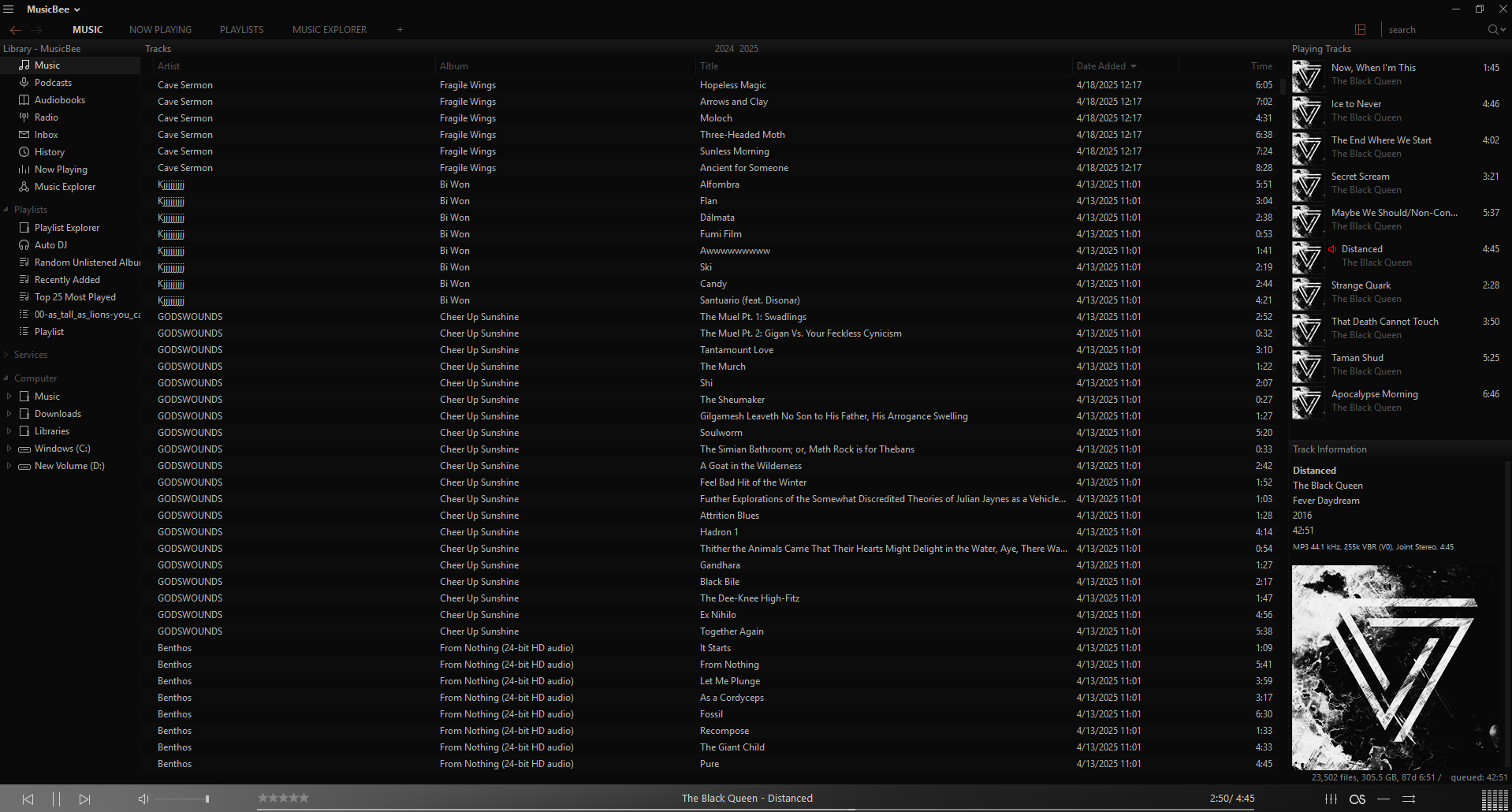Sort tracks by the Date Added column
The width and height of the screenshot is (1512, 812).
click(x=1125, y=66)
